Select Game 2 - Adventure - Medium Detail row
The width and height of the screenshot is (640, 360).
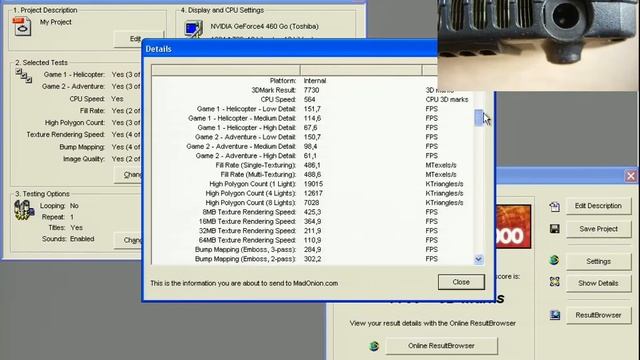click(312, 147)
